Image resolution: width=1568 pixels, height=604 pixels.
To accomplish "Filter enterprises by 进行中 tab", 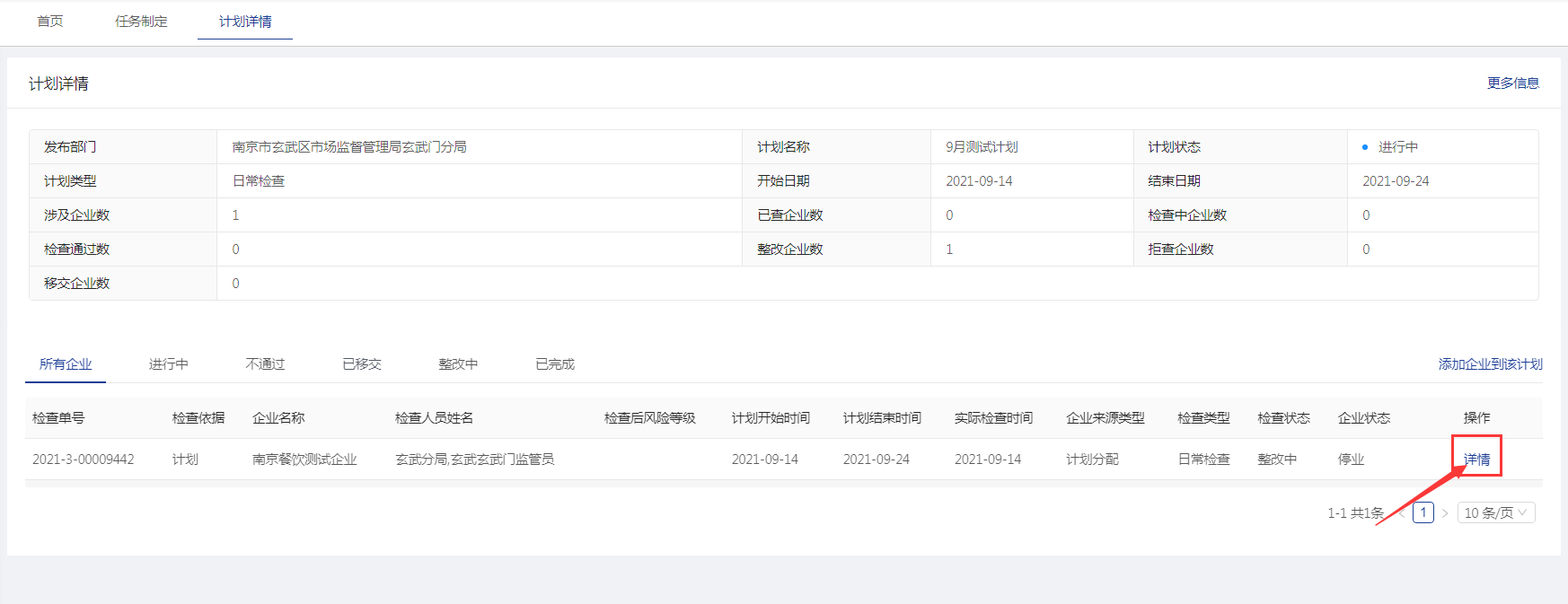I will tap(169, 363).
